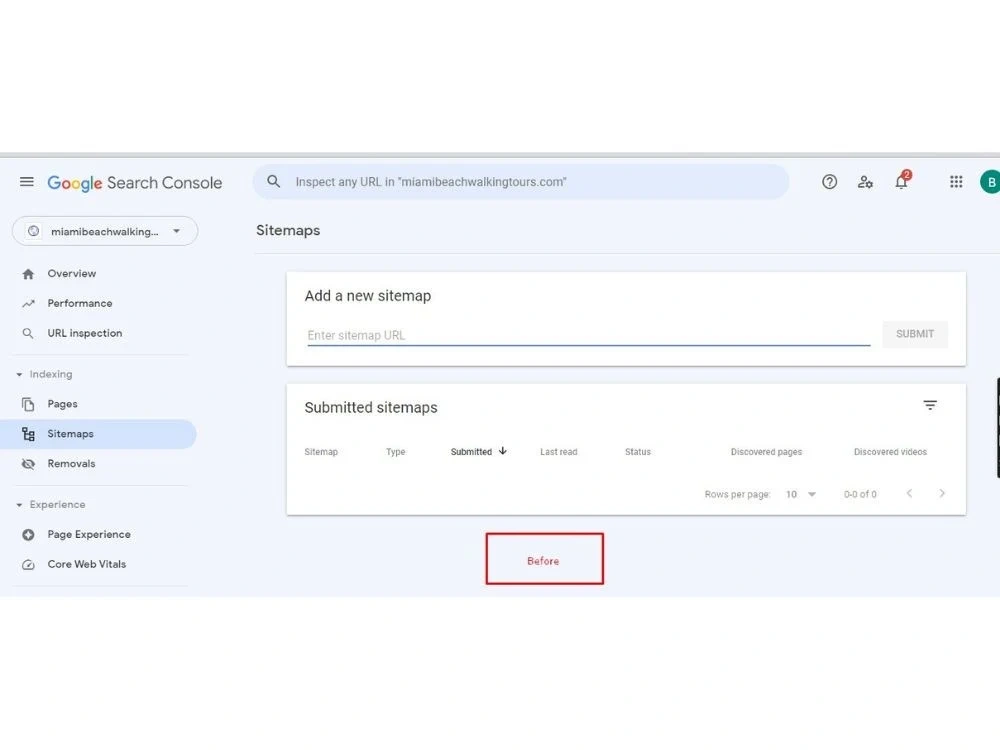Open the Google apps grid
The height and width of the screenshot is (750, 1000).
(956, 182)
